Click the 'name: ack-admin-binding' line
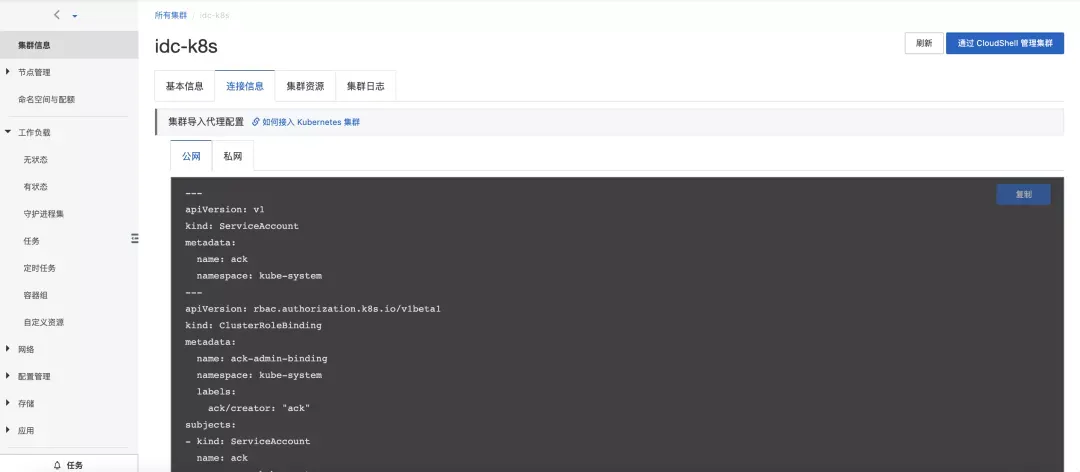The height and width of the screenshot is (472, 1080). point(262,358)
